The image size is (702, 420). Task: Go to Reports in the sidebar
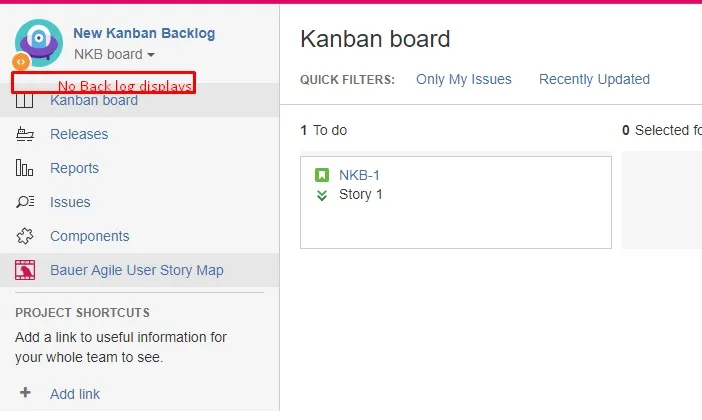pyautogui.click(x=74, y=169)
